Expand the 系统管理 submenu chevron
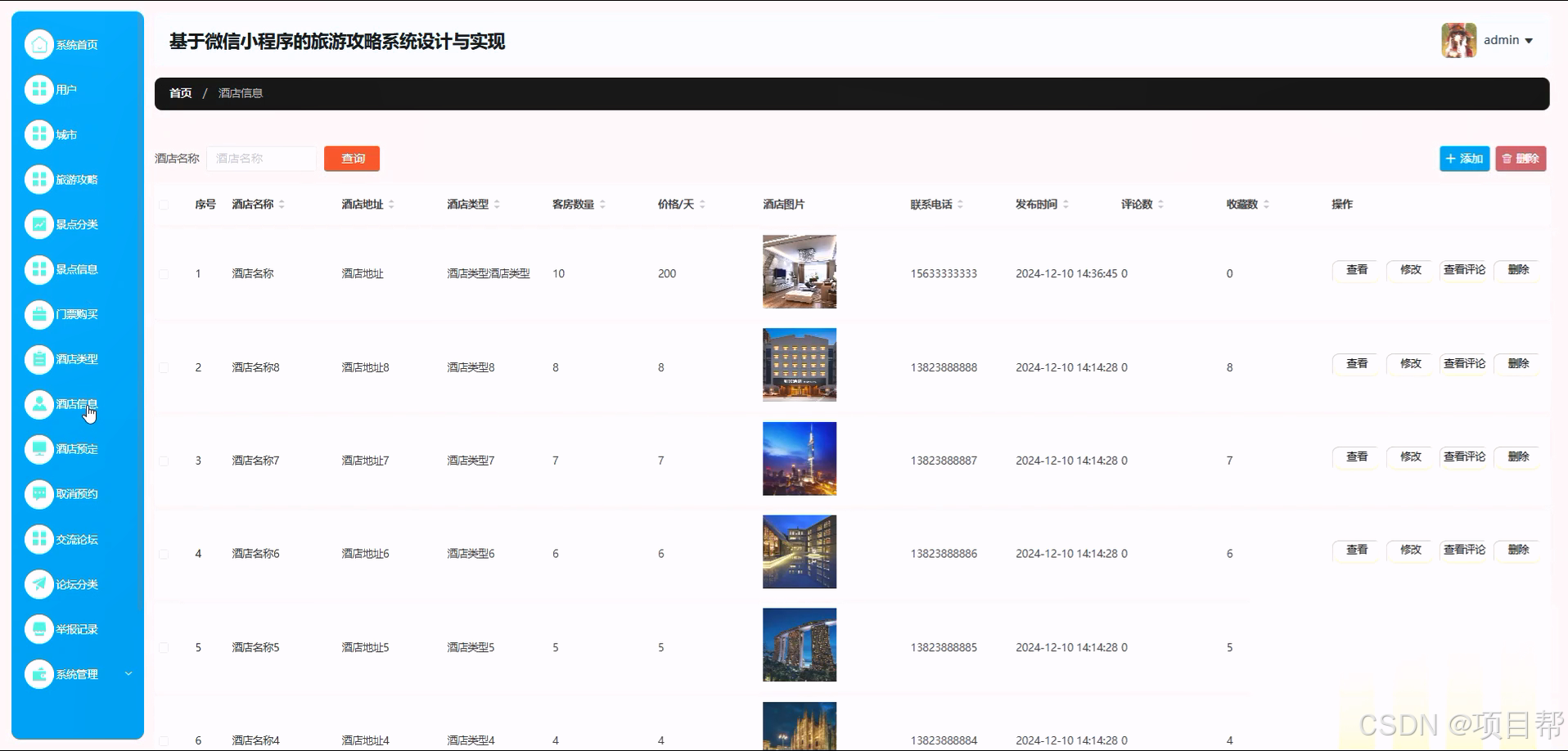The width and height of the screenshot is (1568, 751). [x=128, y=674]
